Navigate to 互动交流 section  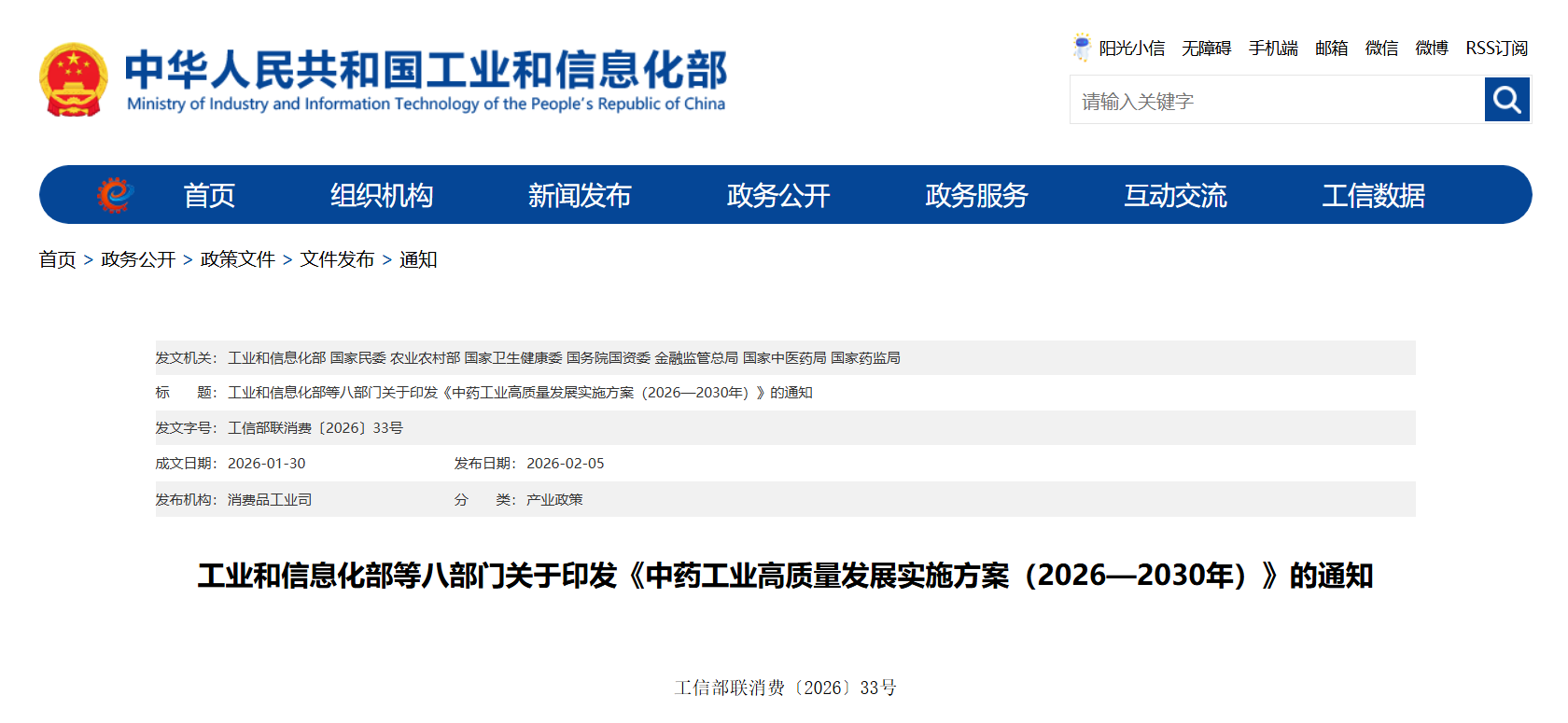[x=1175, y=195]
